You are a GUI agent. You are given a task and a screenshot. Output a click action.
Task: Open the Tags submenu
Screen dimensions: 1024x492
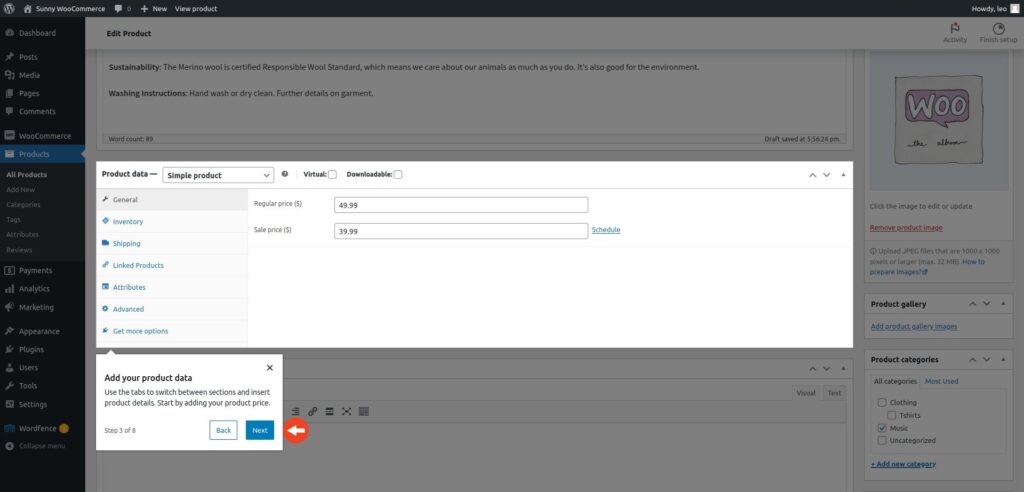tap(12, 220)
